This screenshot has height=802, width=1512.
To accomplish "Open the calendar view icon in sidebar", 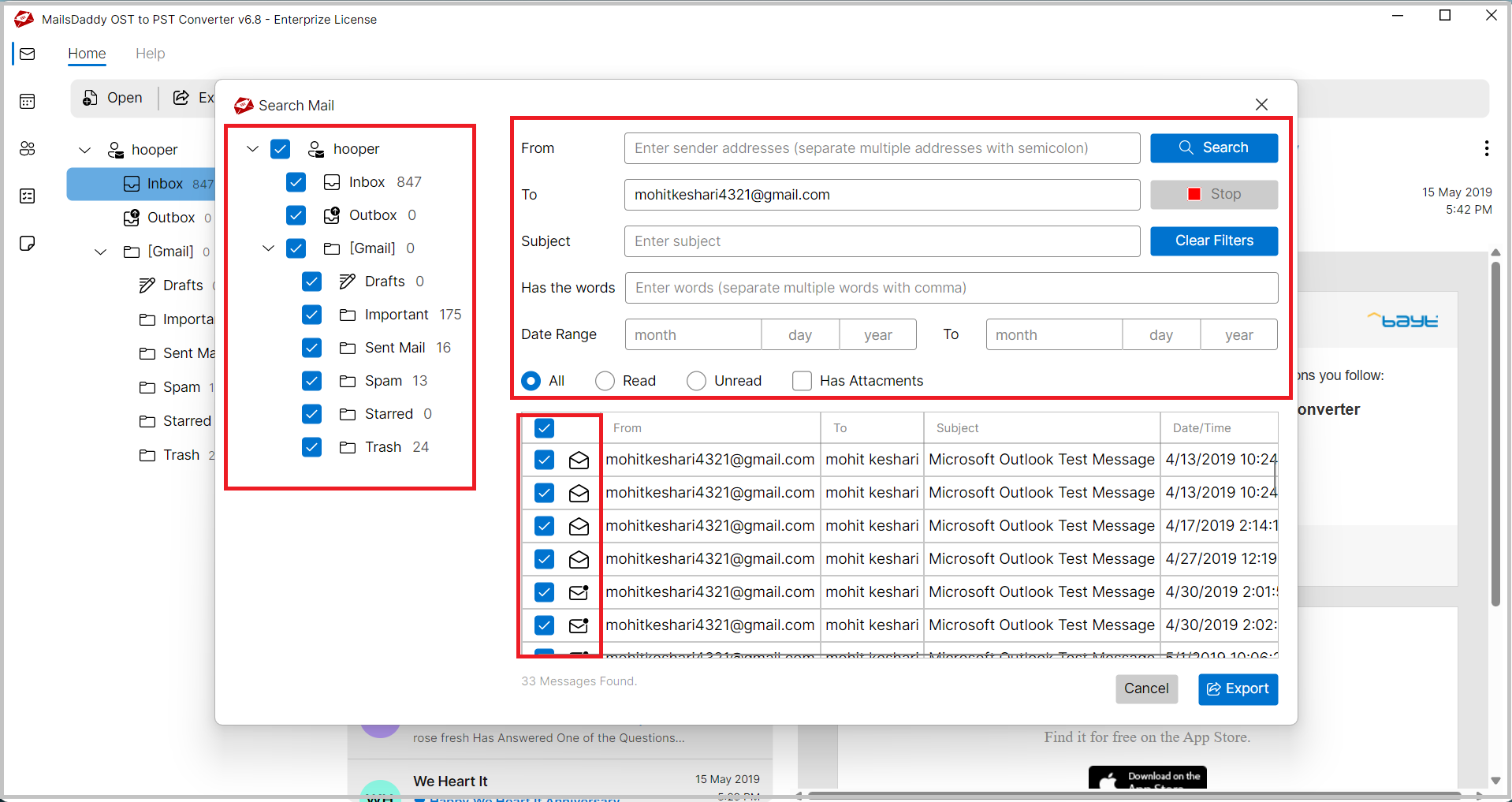I will (28, 101).
